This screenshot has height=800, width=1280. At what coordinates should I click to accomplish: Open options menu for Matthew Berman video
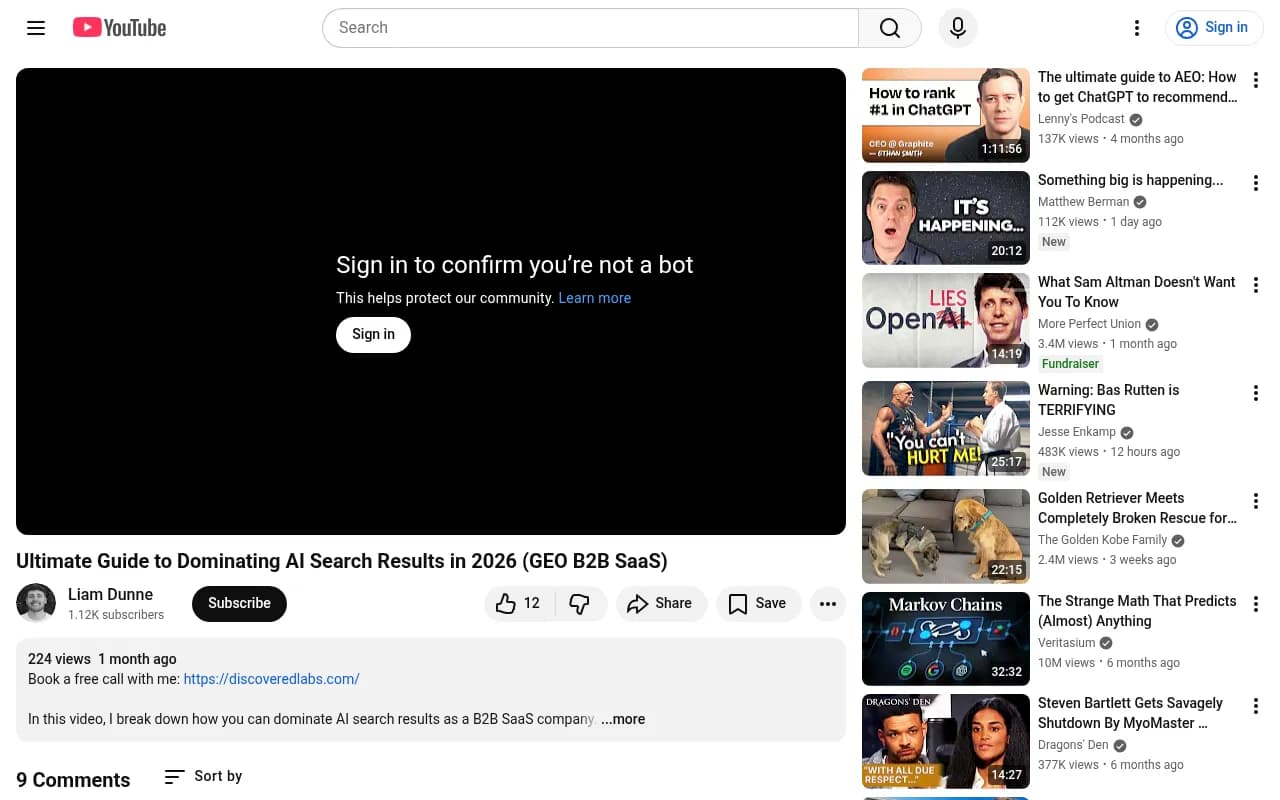coord(1255,183)
